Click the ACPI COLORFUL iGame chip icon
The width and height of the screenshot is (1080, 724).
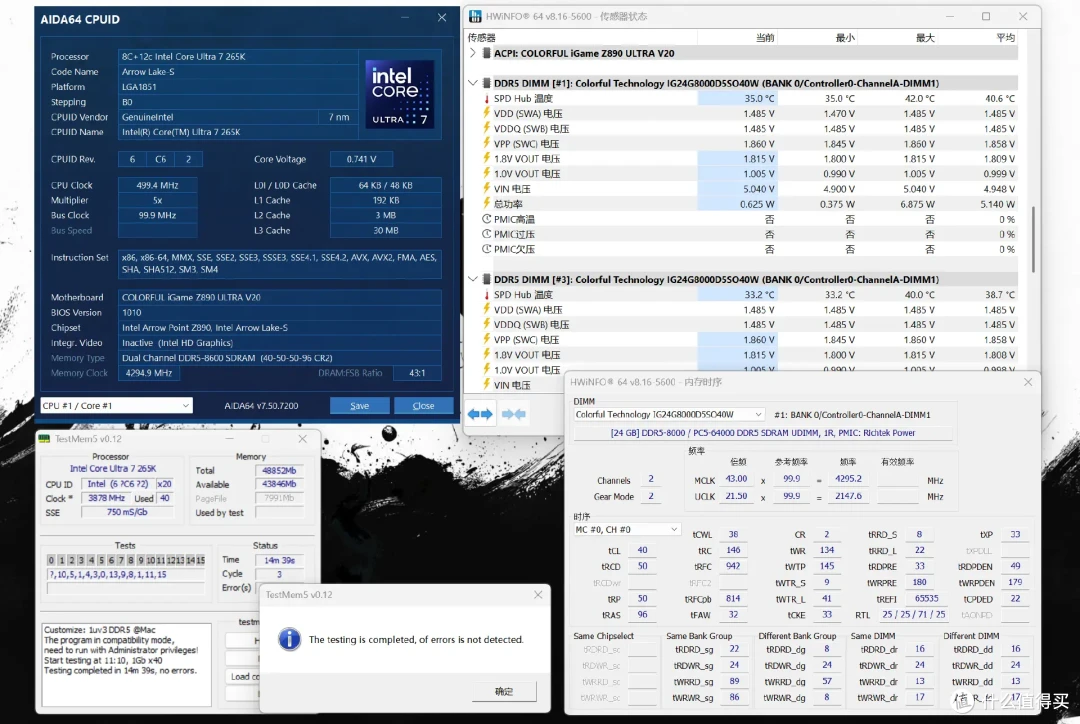click(486, 53)
